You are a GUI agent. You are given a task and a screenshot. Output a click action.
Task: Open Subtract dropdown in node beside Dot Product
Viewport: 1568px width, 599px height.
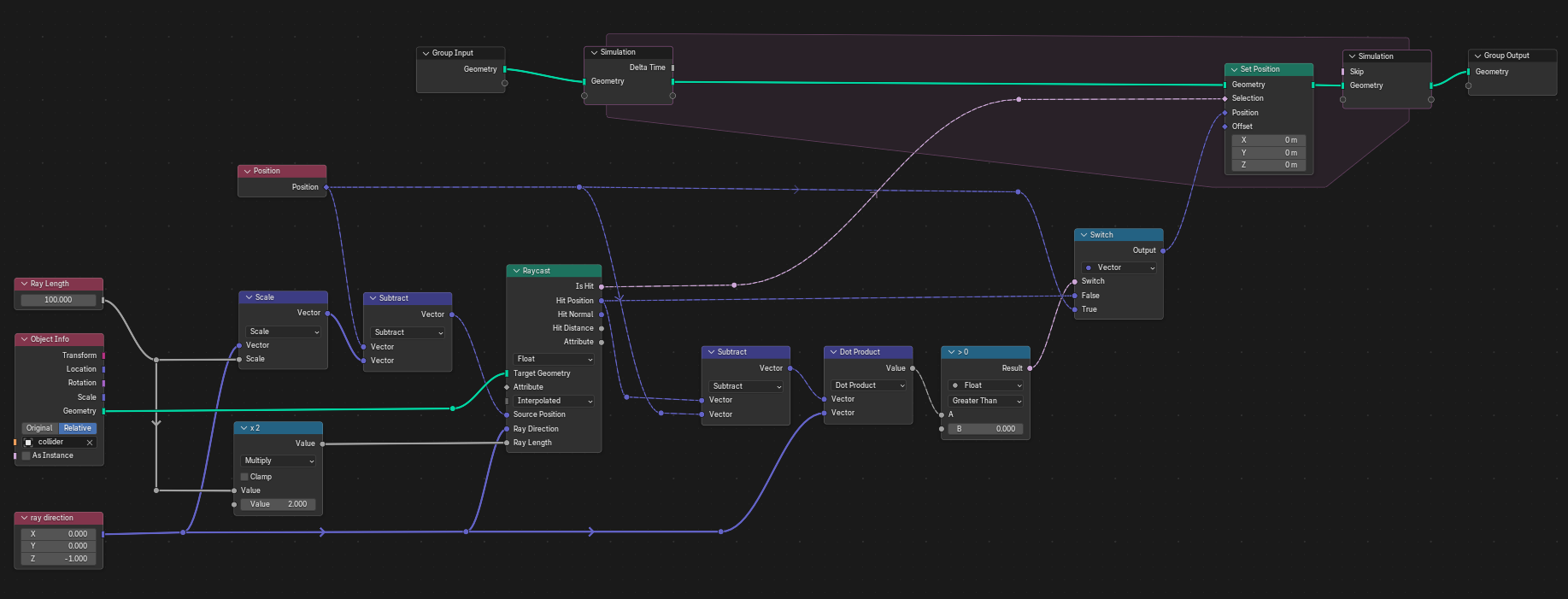[745, 386]
